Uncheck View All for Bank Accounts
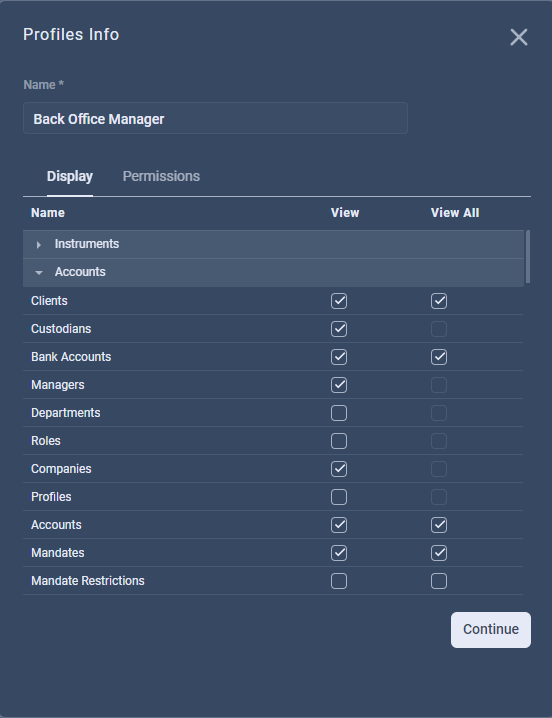552x718 pixels. coord(439,357)
